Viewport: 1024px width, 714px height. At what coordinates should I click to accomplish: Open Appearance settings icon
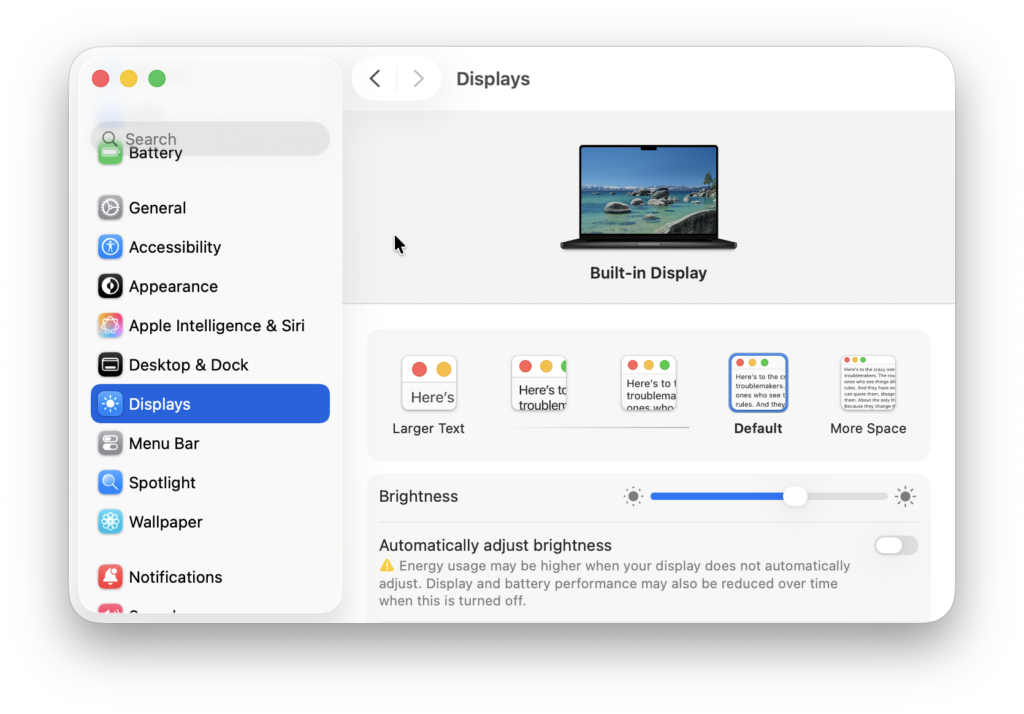tap(109, 286)
